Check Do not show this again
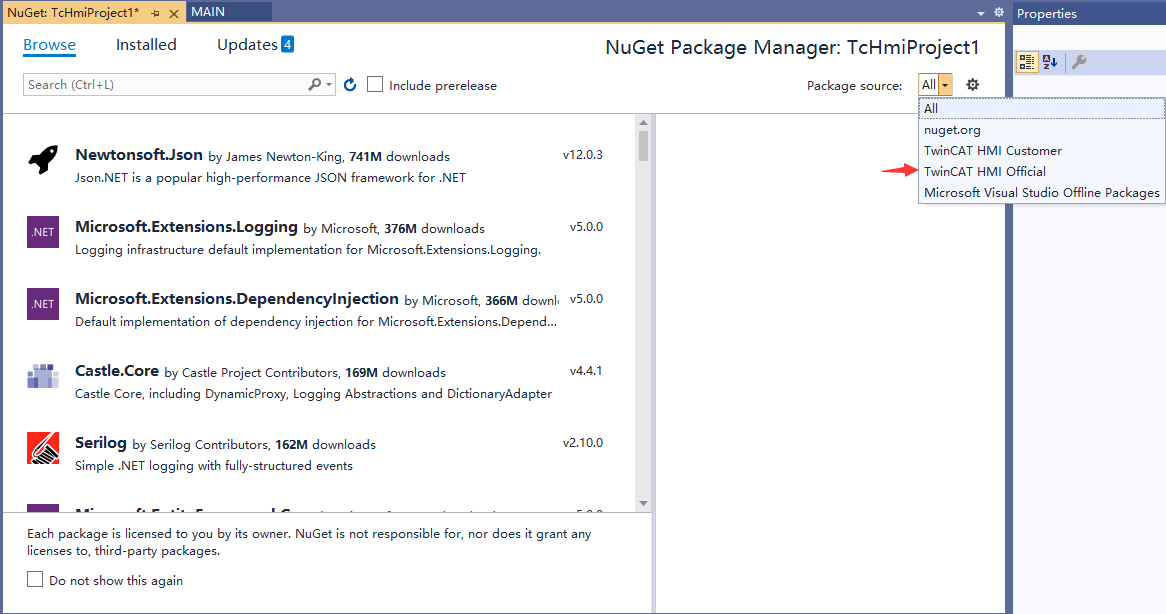This screenshot has width=1166, height=614. point(36,580)
